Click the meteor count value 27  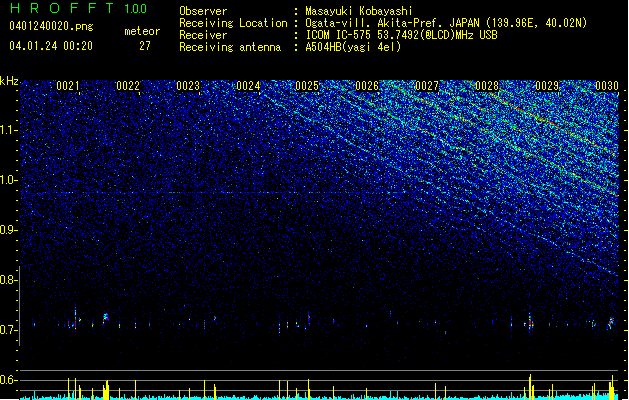click(145, 46)
